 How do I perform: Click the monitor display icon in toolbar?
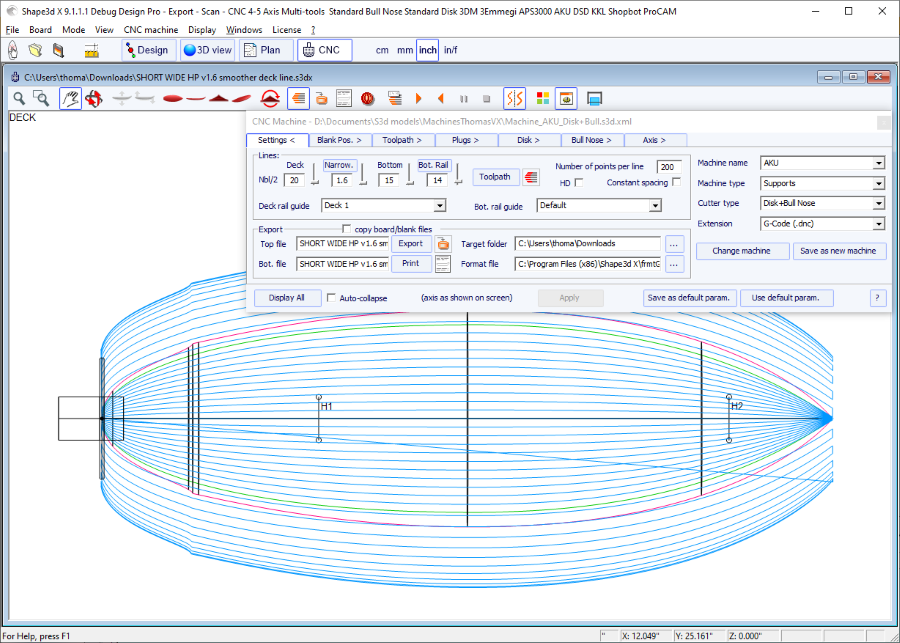(595, 98)
